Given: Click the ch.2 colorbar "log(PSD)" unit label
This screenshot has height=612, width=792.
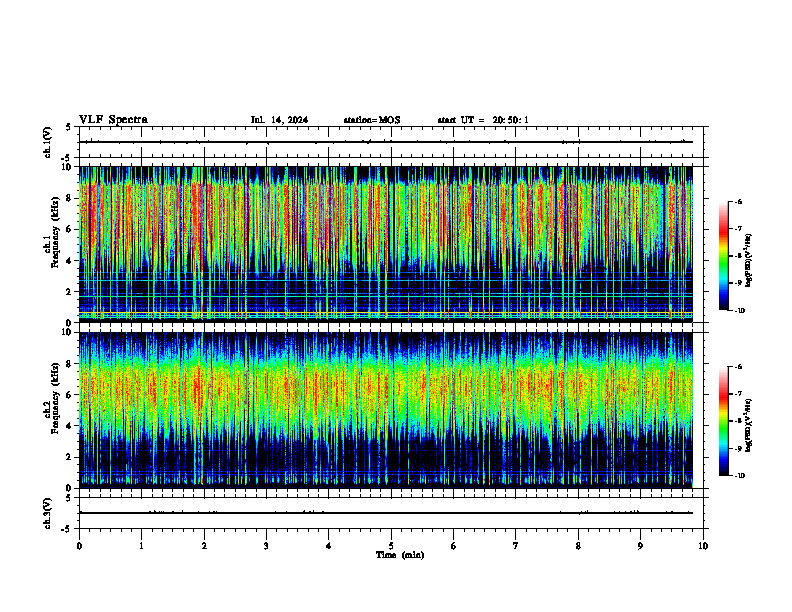Looking at the screenshot, I should tap(749, 425).
